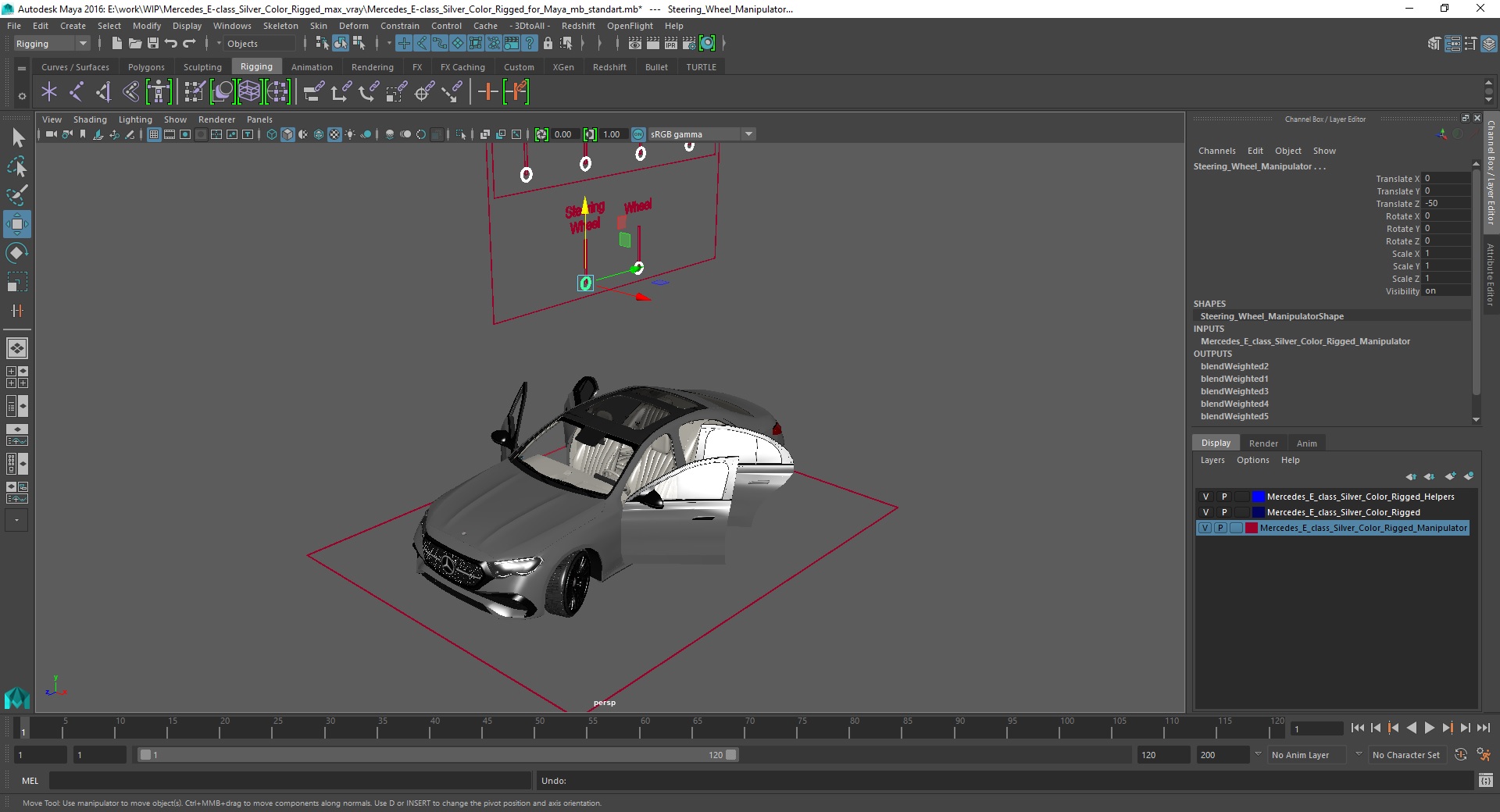Click the Render current frame icon
The height and width of the screenshot is (812, 1500).
(653, 44)
